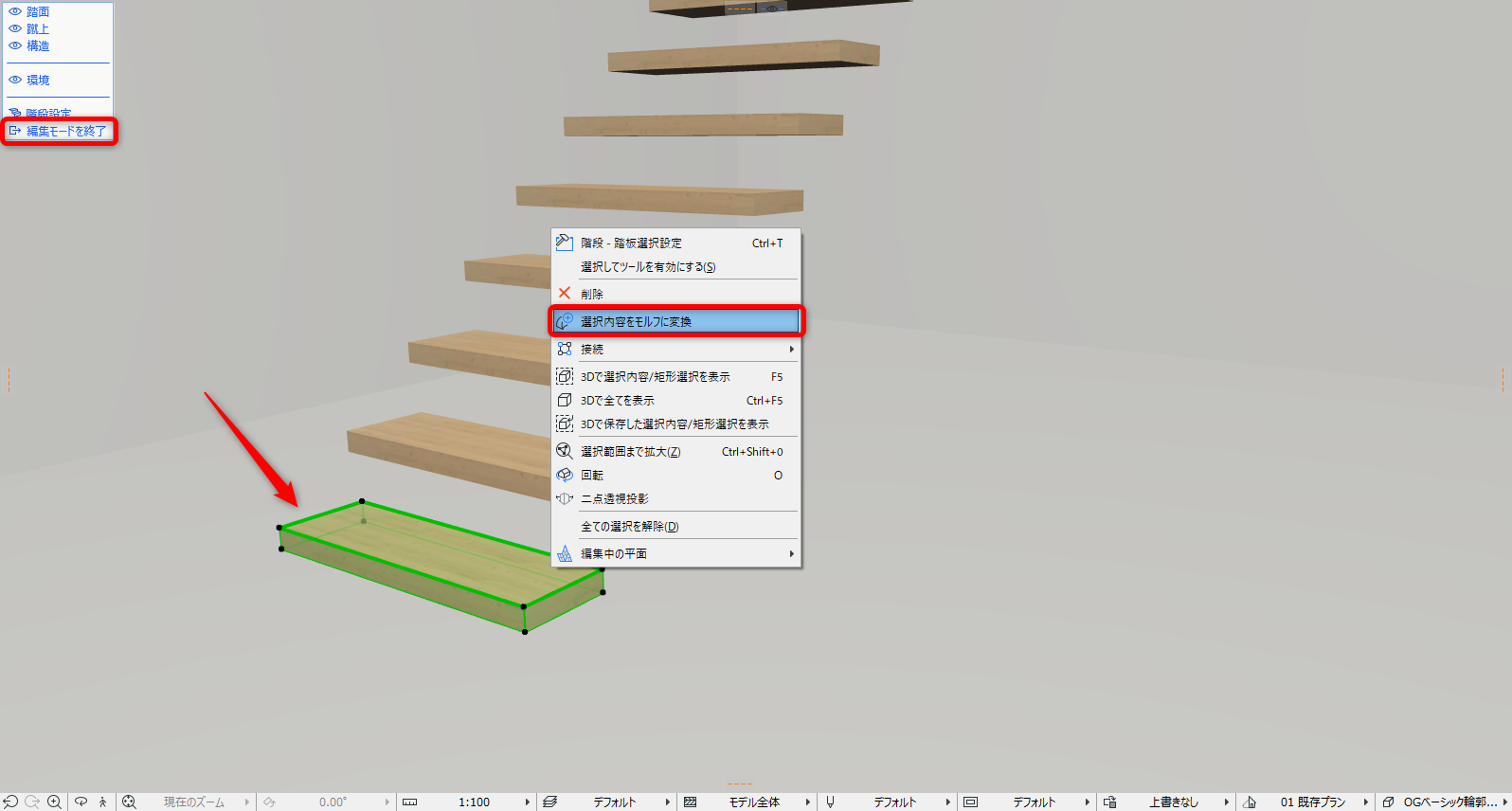
Task: Toggle visibility of 蹴上 eye icon
Action: [15, 28]
